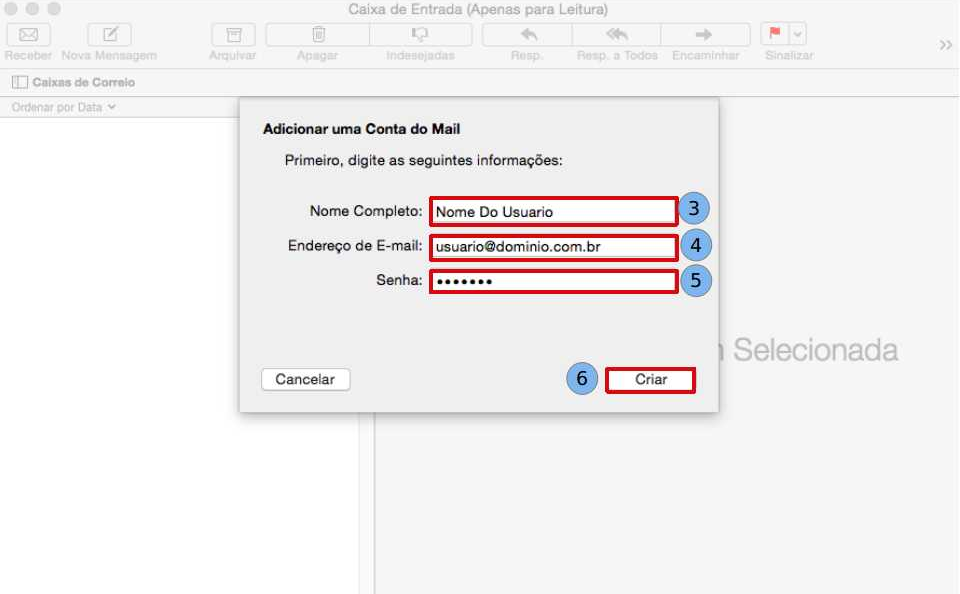
Task: Click the Nome Completo input field
Action: coord(553,211)
